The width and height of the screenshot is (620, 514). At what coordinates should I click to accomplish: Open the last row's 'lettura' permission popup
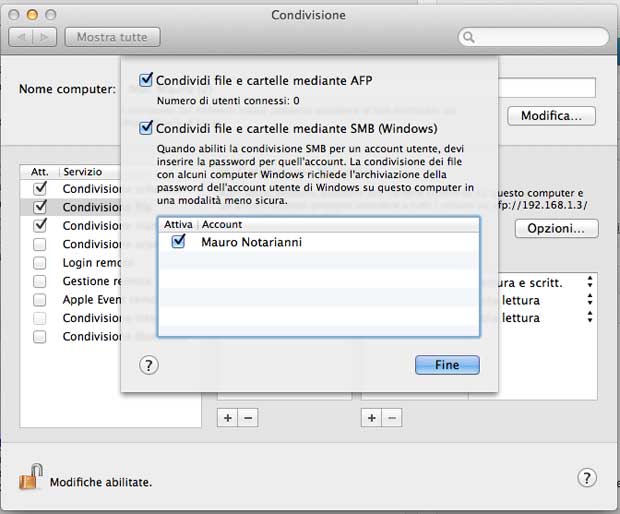(590, 317)
